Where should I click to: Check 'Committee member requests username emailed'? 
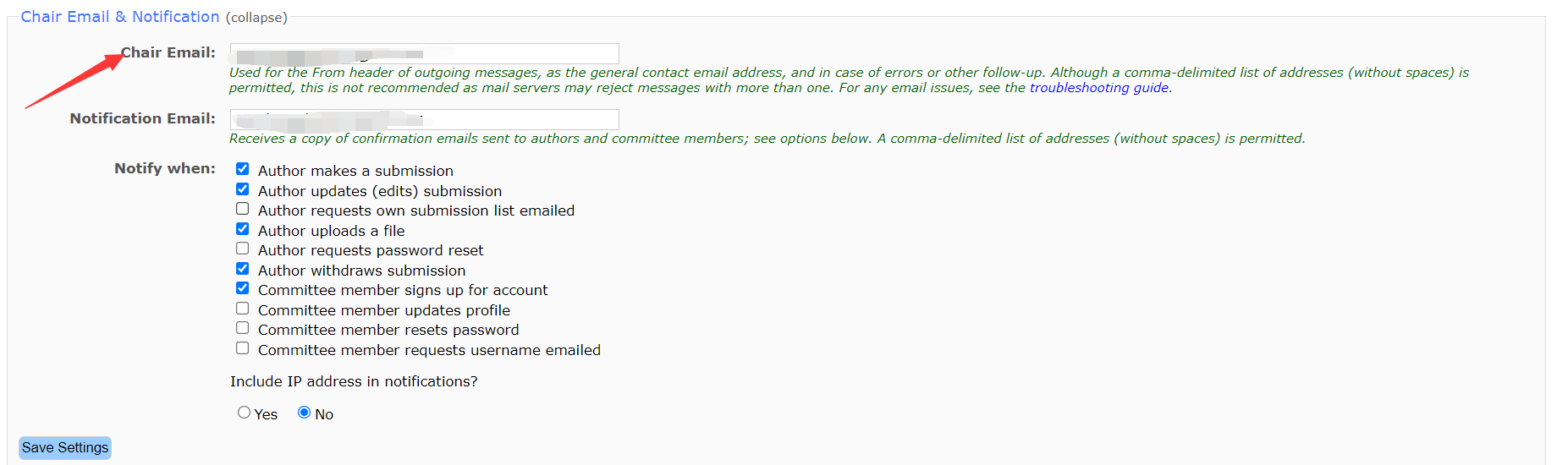243,348
